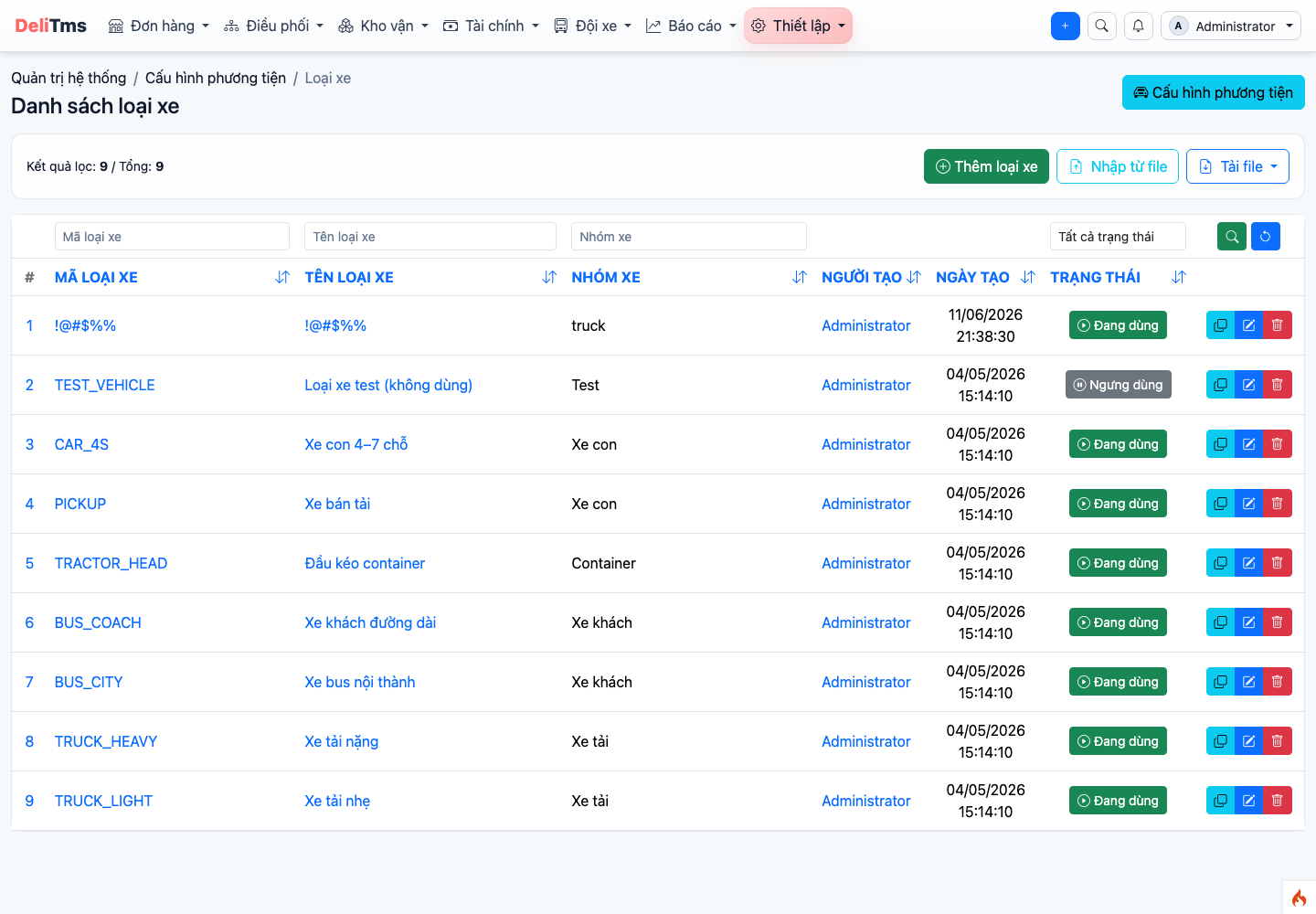Expand the Tải file dropdown

click(1237, 166)
